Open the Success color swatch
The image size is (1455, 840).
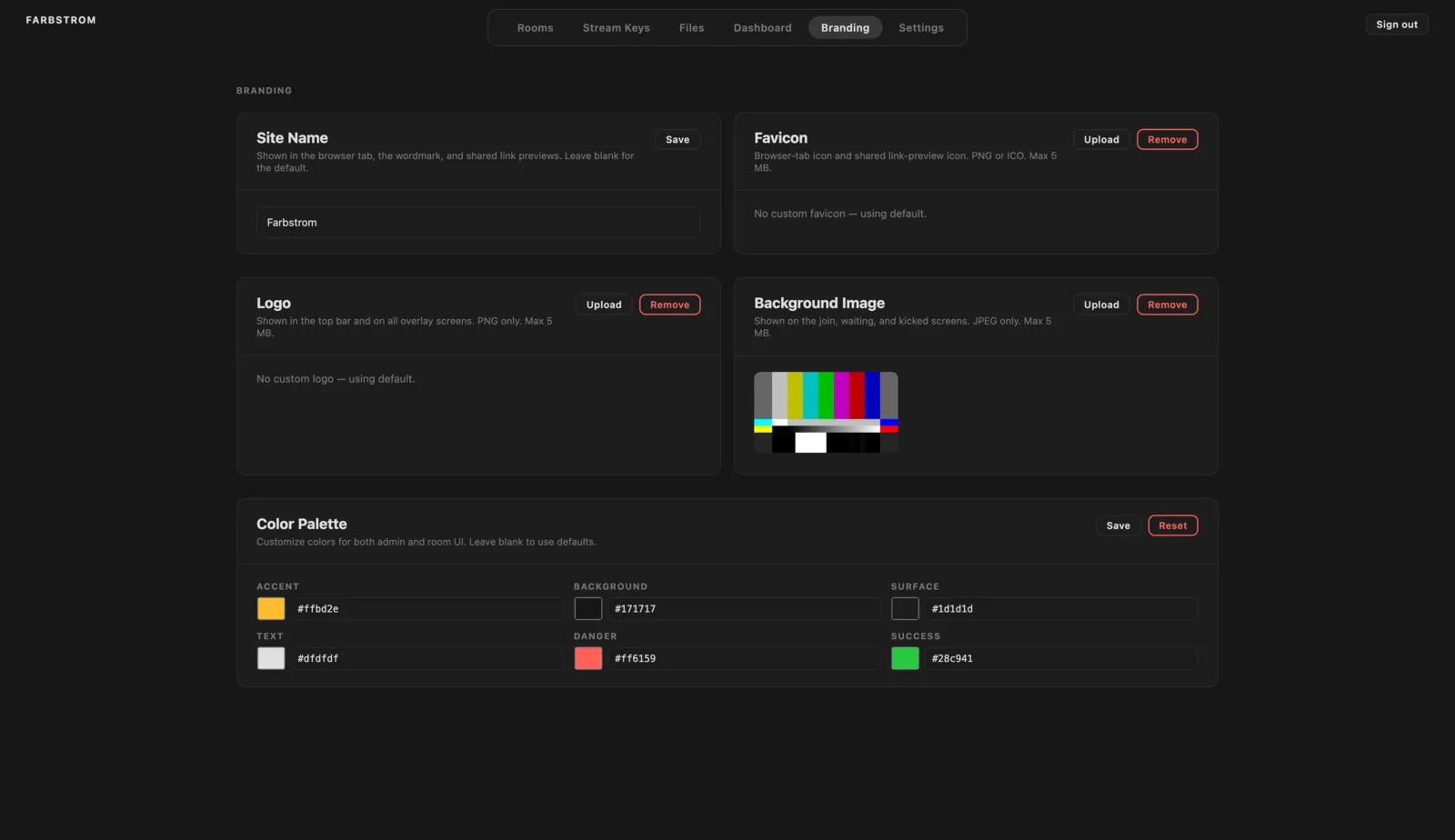click(x=905, y=658)
